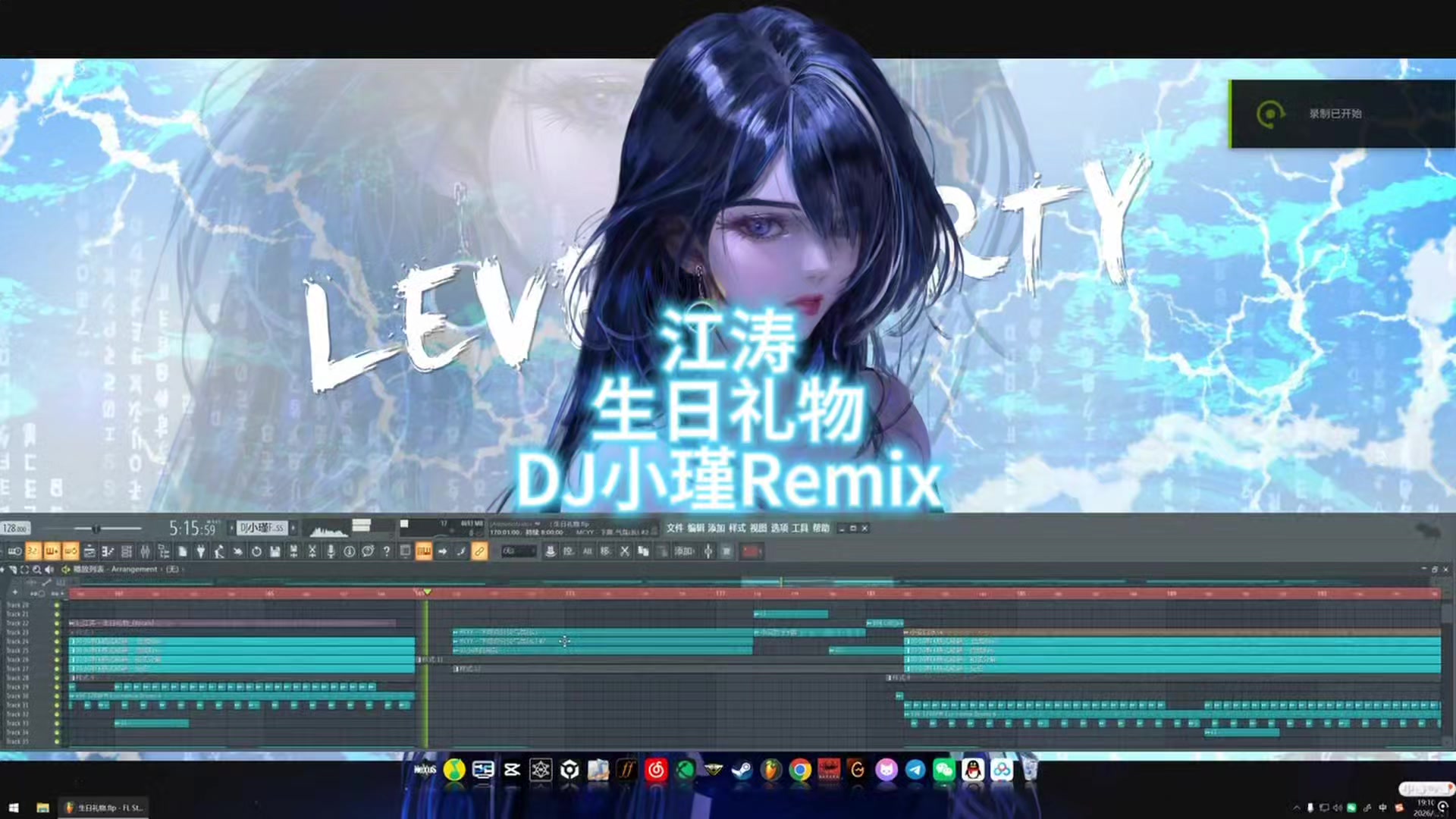Open FL Studio fruit icon in dock

(x=770, y=770)
